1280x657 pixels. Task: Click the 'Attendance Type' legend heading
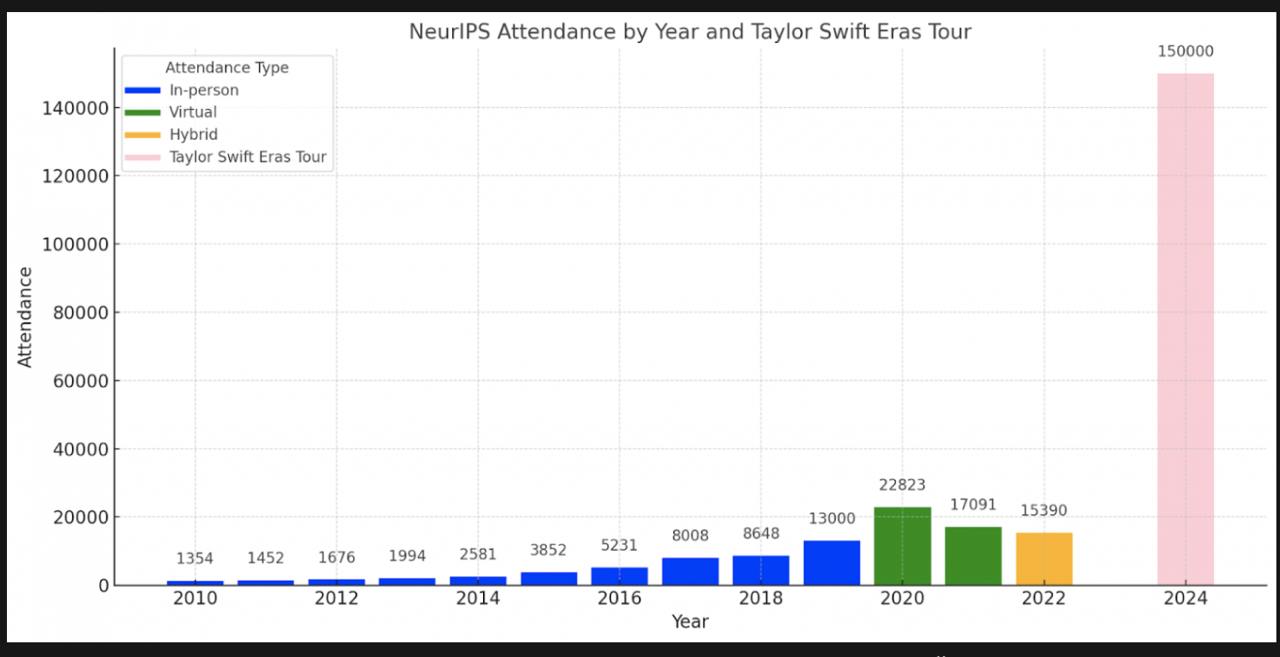[x=227, y=68]
